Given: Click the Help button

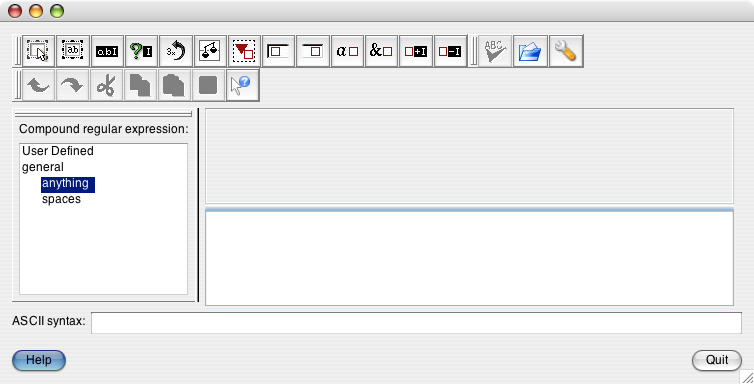Looking at the screenshot, I should tap(38, 360).
